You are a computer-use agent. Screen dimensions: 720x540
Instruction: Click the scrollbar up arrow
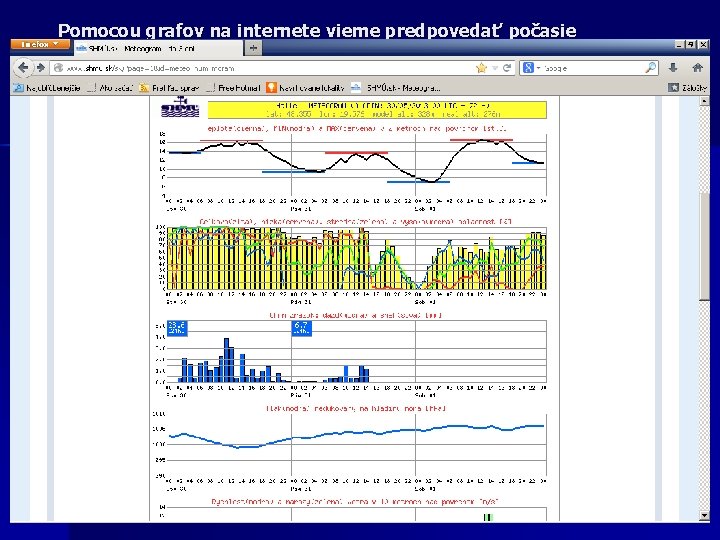[704, 101]
